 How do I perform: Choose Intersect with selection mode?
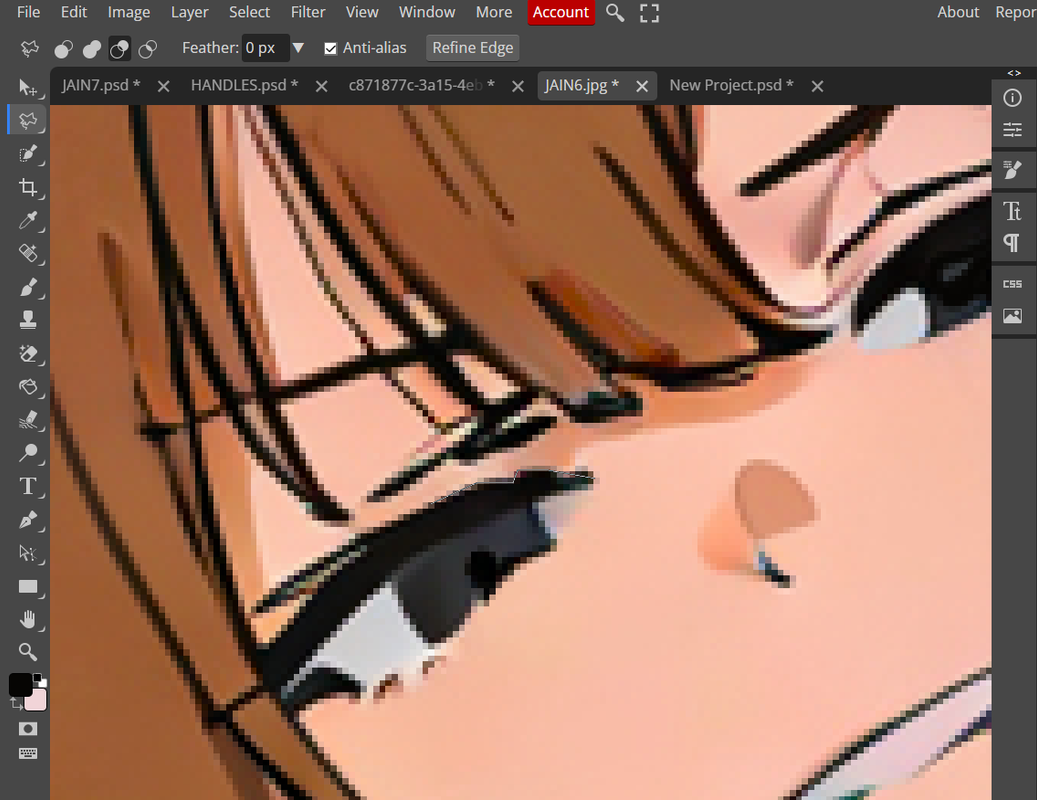click(x=147, y=49)
